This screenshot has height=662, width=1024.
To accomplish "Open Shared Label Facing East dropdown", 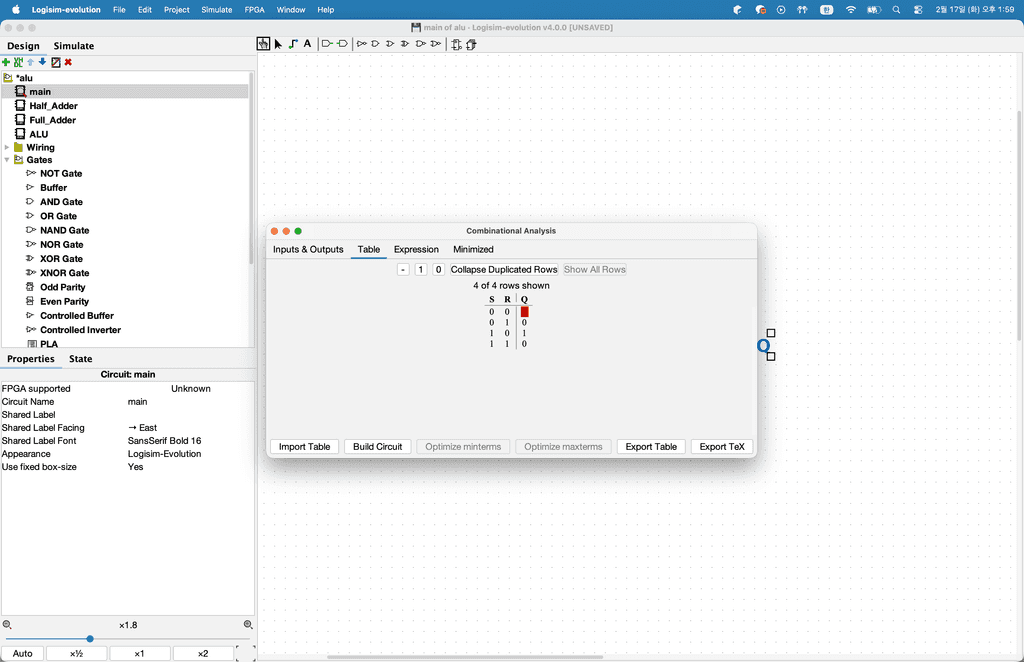I will (x=185, y=428).
